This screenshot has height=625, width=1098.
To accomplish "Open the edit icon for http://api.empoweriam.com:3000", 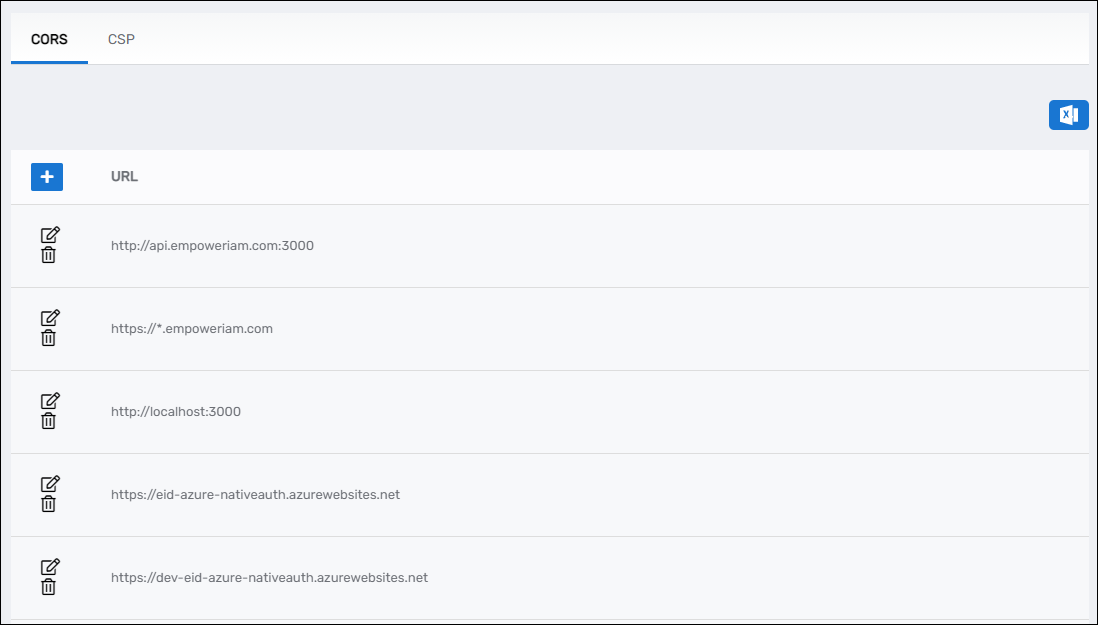I will click(48, 236).
